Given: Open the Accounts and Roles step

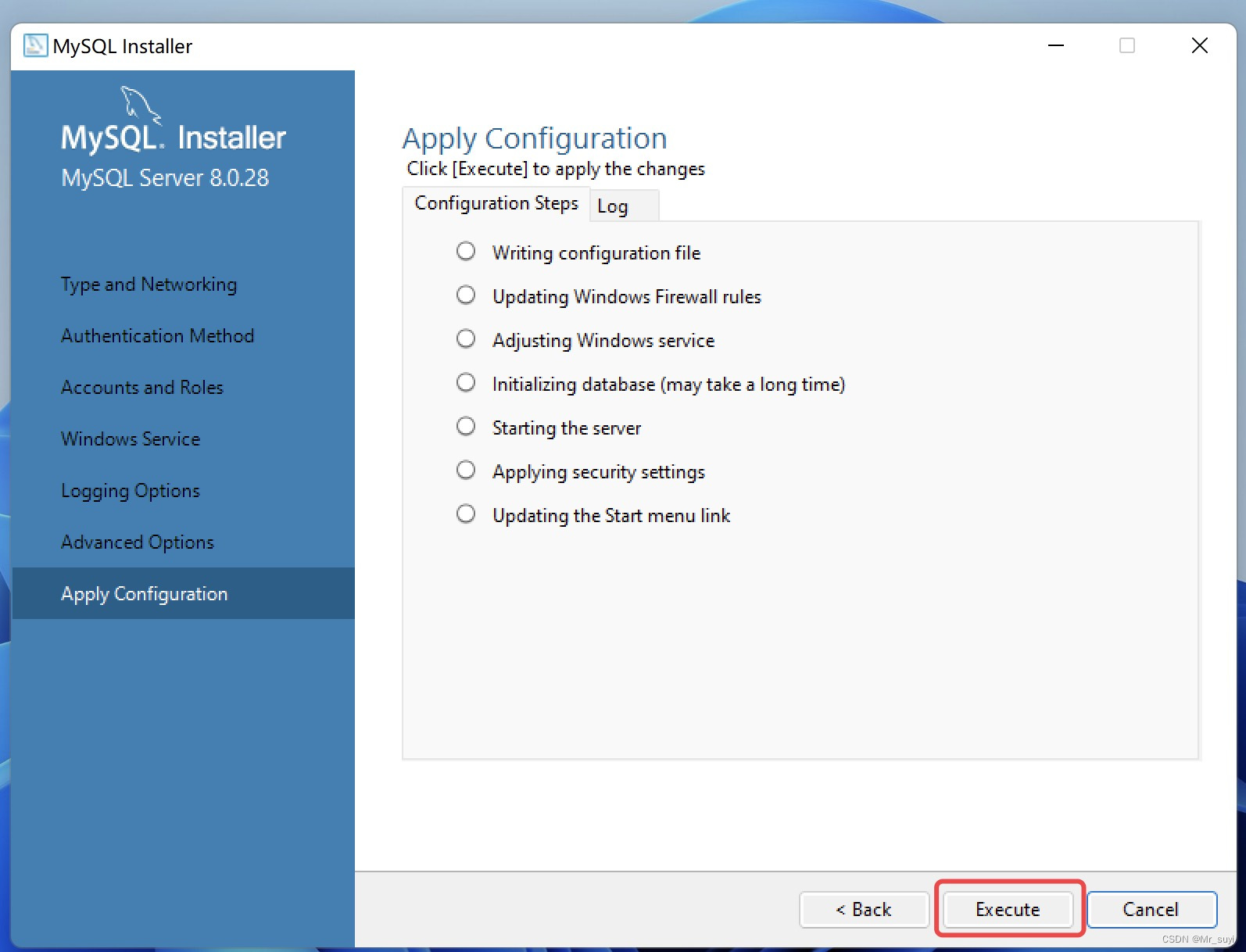Looking at the screenshot, I should click(x=141, y=388).
